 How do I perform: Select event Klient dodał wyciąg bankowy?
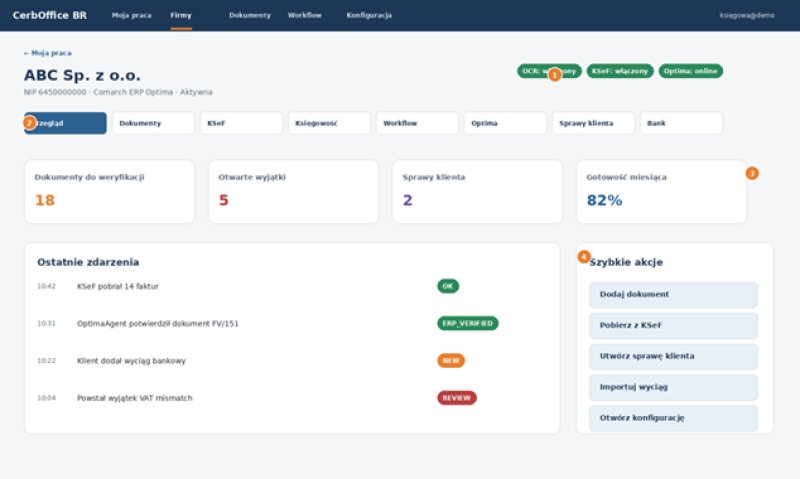(x=131, y=361)
